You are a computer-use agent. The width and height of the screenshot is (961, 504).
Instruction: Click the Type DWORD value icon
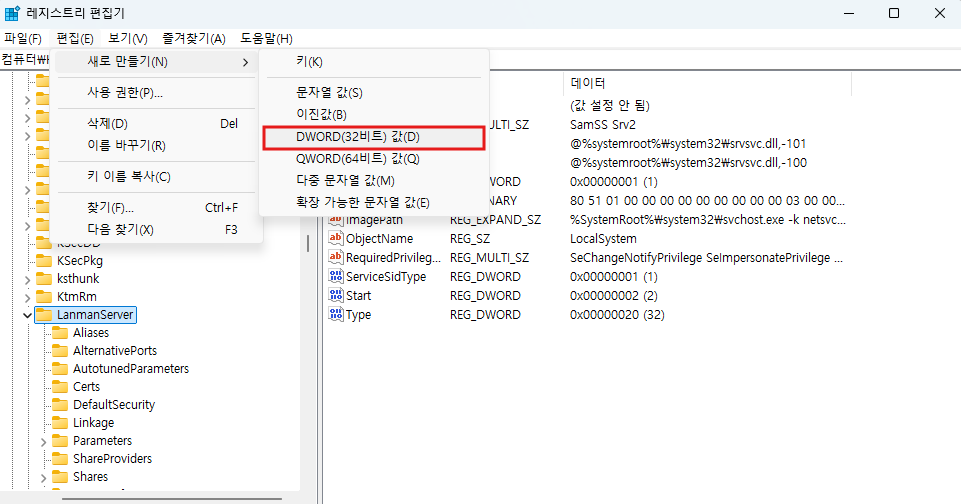click(x=335, y=315)
